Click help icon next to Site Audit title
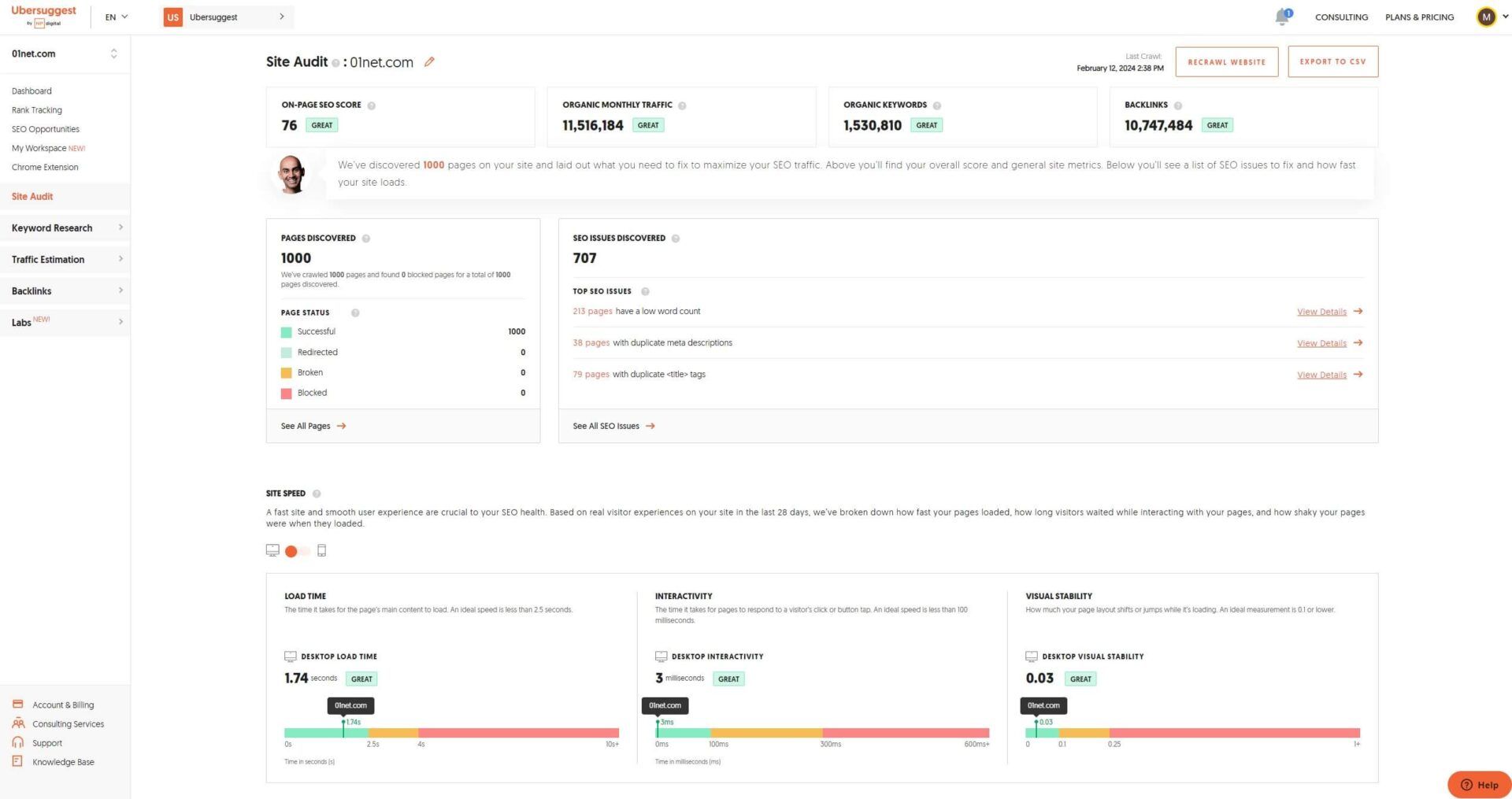 click(x=335, y=62)
